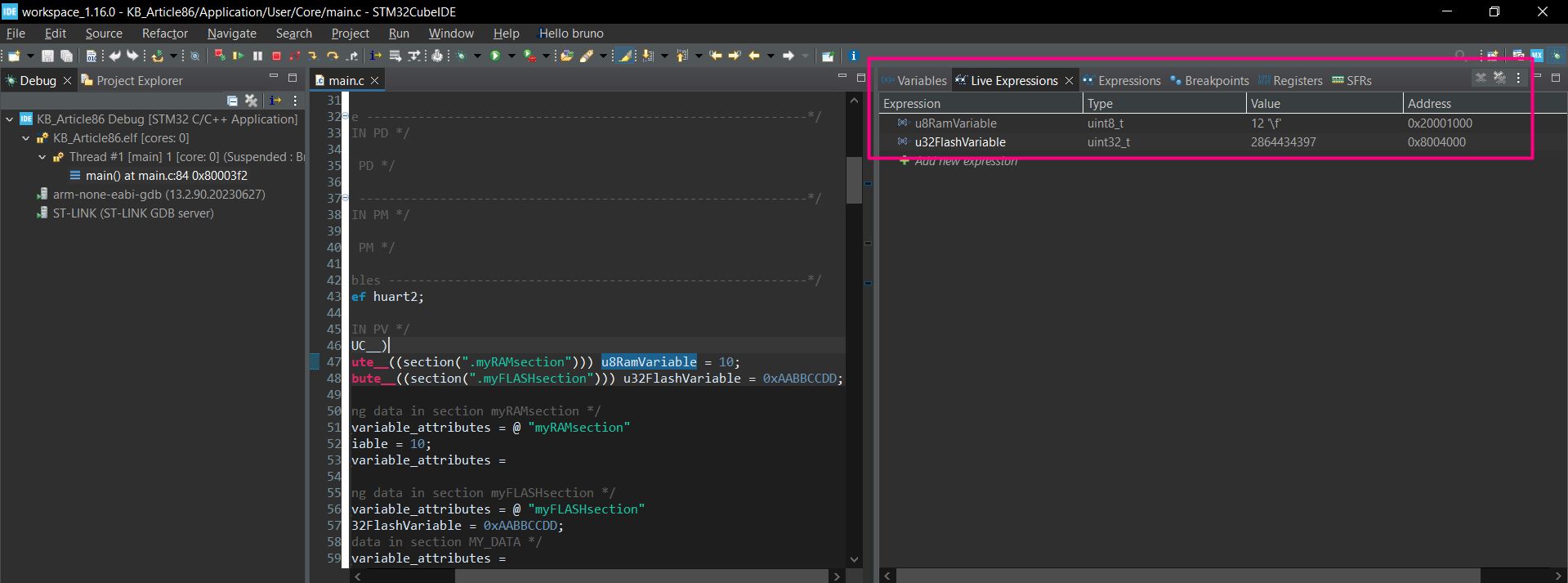Image resolution: width=1568 pixels, height=583 pixels.
Task: Click Add new expression
Action: [965, 161]
